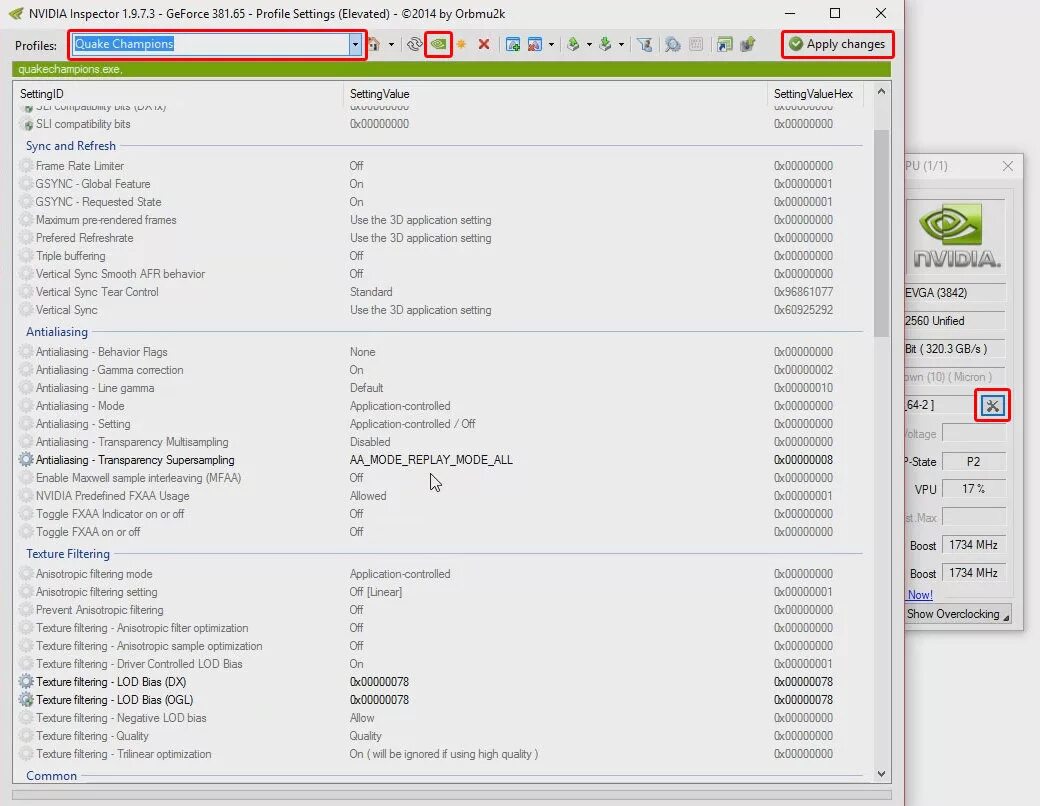Click the Vertical Sync Tear Control value 'Standard'
This screenshot has width=1040, height=806.
tap(371, 291)
